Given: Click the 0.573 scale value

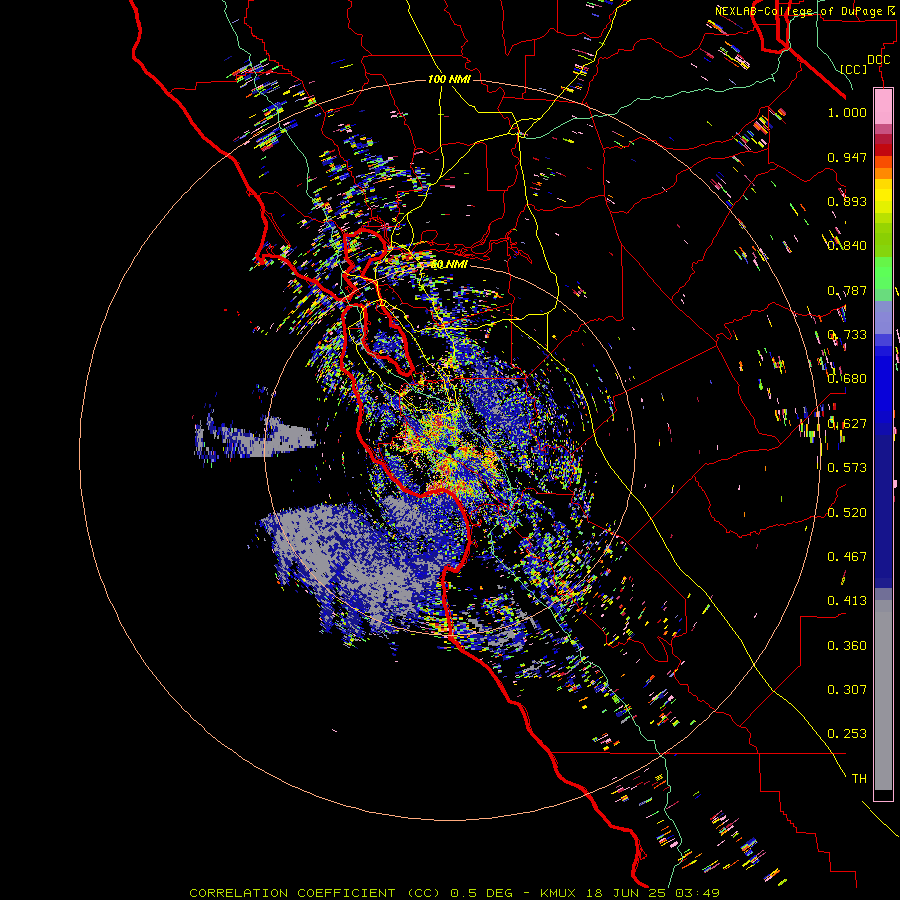Looking at the screenshot, I should (x=847, y=468).
